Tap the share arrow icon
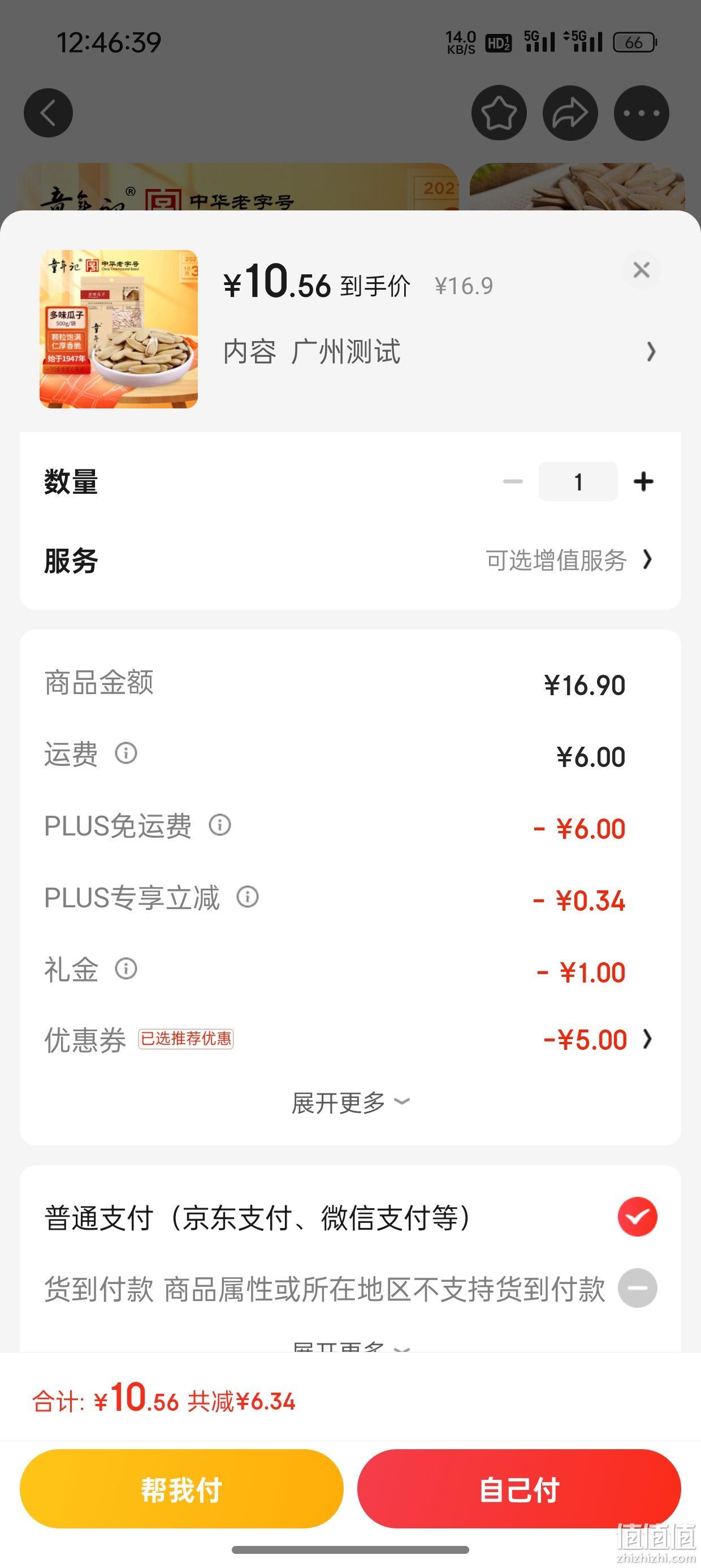Screen dimensions: 701x1568 (570, 113)
